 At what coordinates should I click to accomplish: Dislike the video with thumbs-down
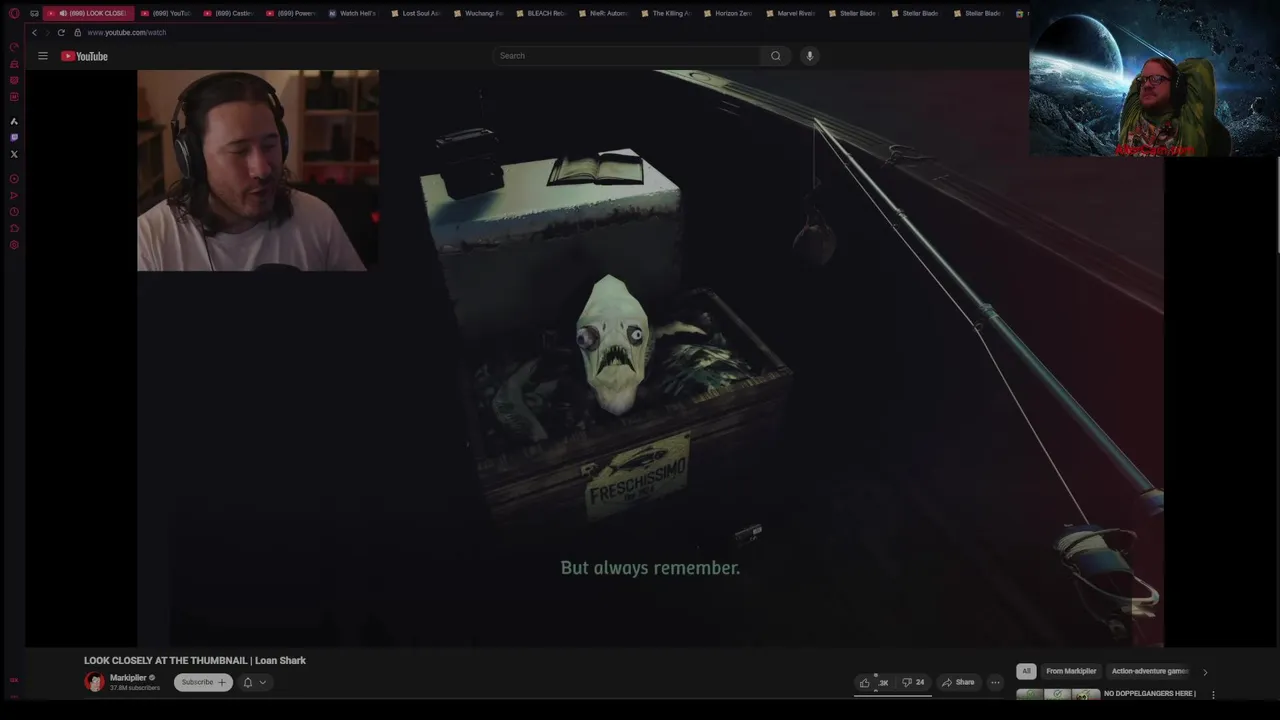tap(913, 682)
